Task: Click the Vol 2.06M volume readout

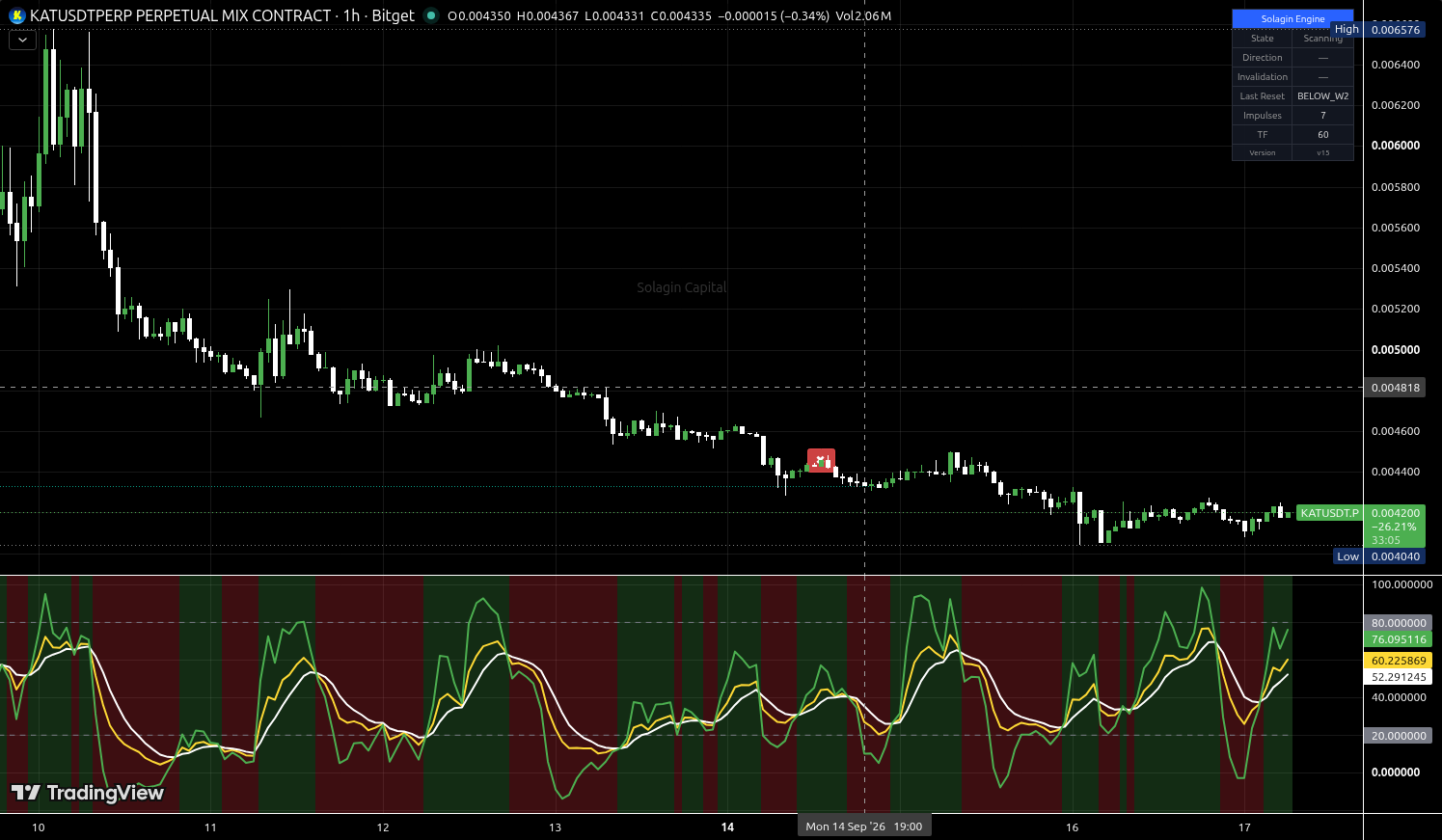Action: [x=863, y=15]
